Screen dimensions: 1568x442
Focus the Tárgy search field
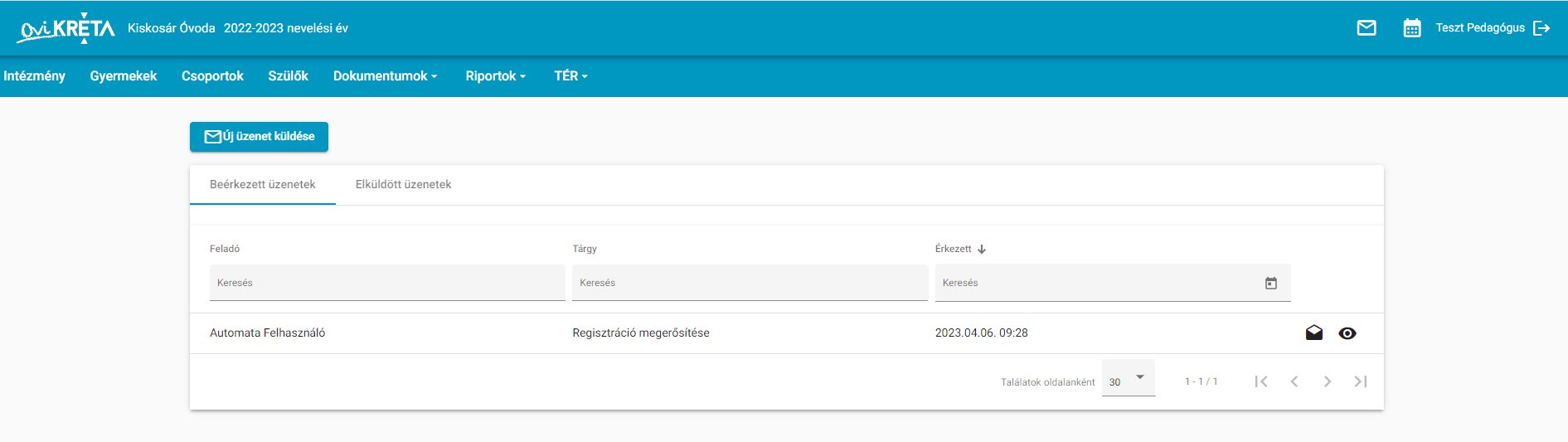coord(750,283)
